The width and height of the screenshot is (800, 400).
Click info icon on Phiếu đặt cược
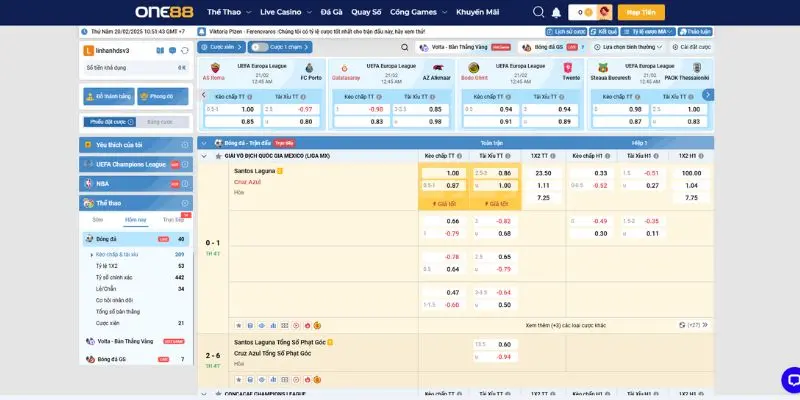pyautogui.click(x=131, y=122)
